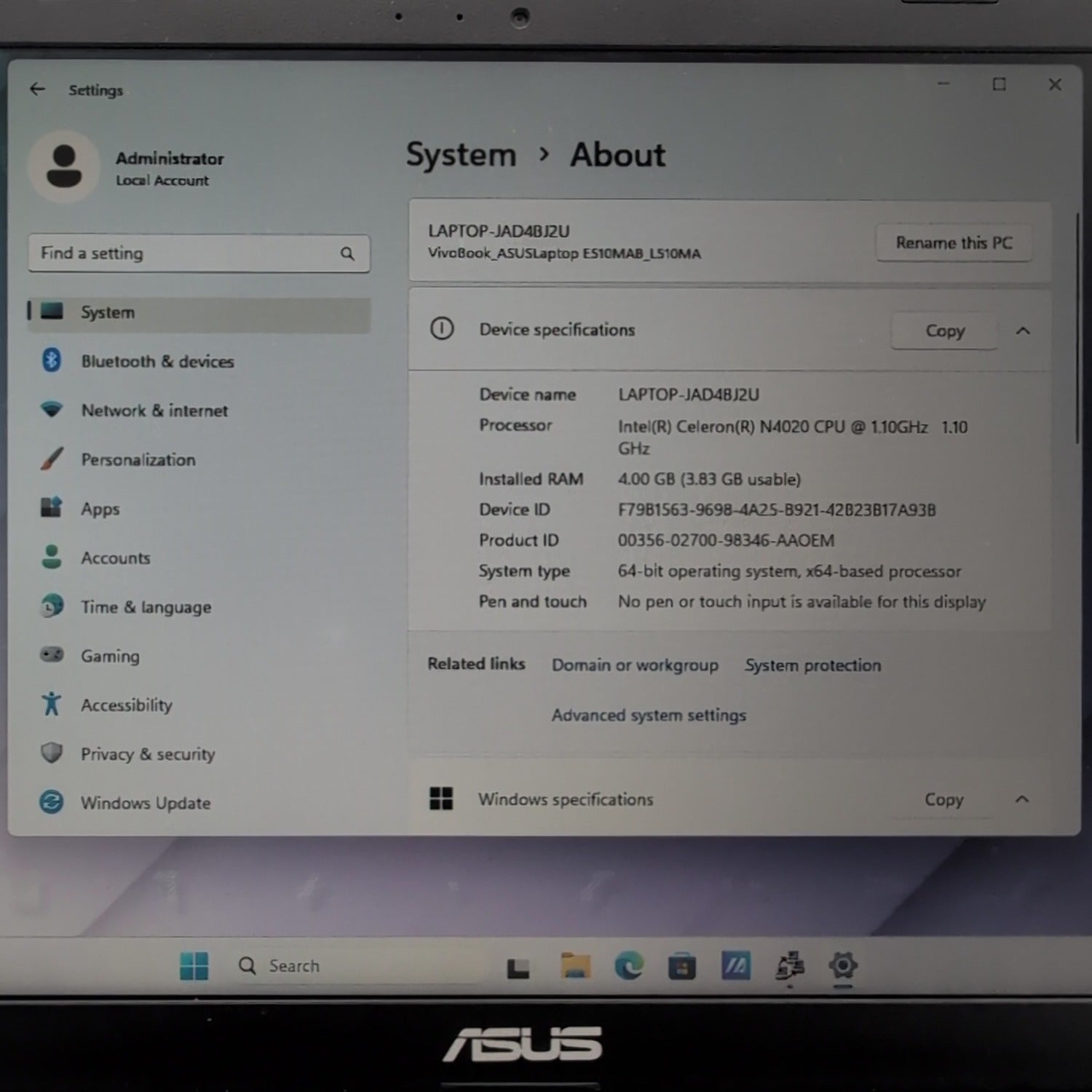This screenshot has height=1092, width=1092.
Task: Open Network & internet settings
Action: (199, 411)
